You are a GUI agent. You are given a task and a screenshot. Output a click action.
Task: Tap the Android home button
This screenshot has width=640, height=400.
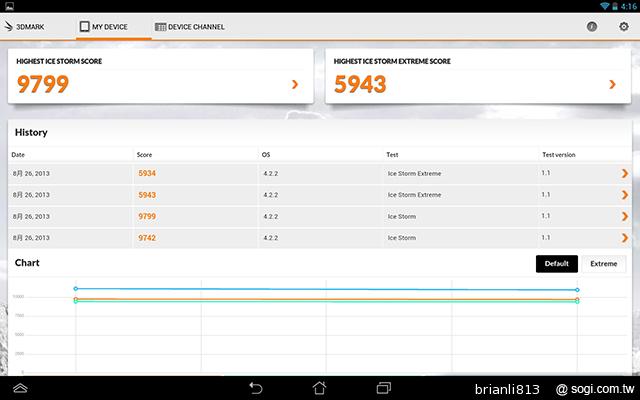pos(319,388)
